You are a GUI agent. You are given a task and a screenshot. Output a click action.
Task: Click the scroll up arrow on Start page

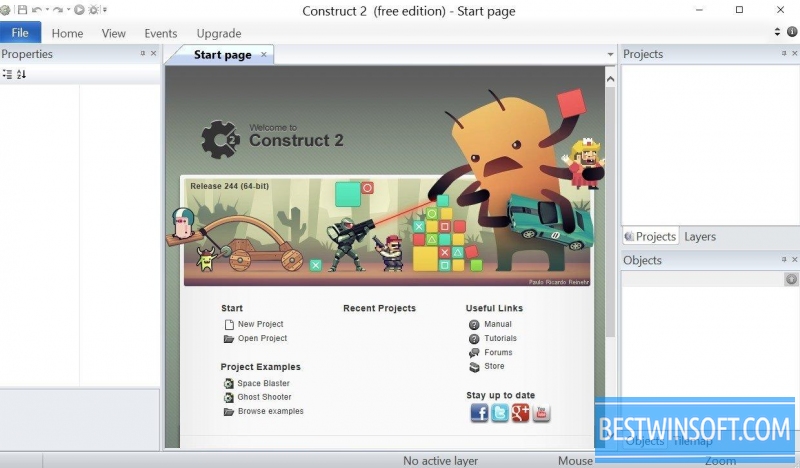pos(610,79)
